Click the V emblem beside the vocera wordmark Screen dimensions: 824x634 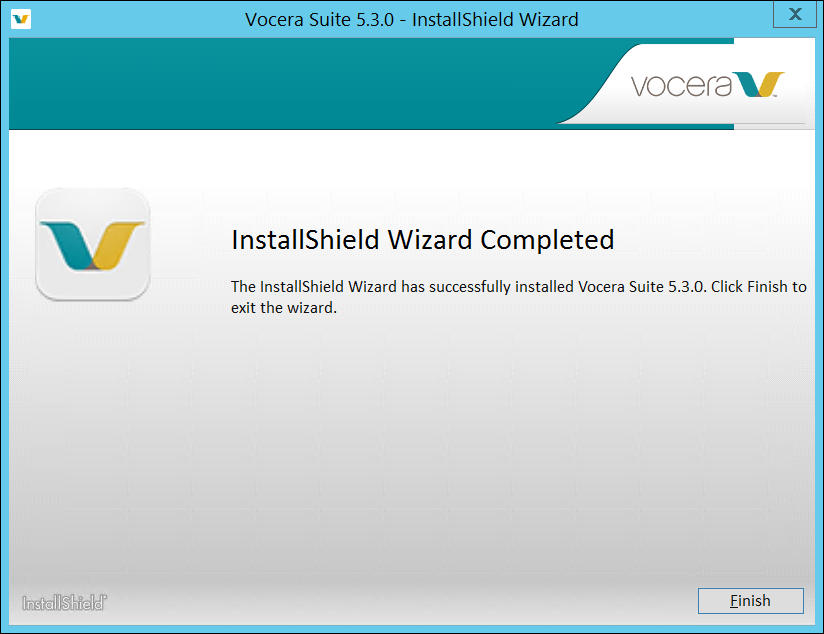pyautogui.click(x=760, y=85)
